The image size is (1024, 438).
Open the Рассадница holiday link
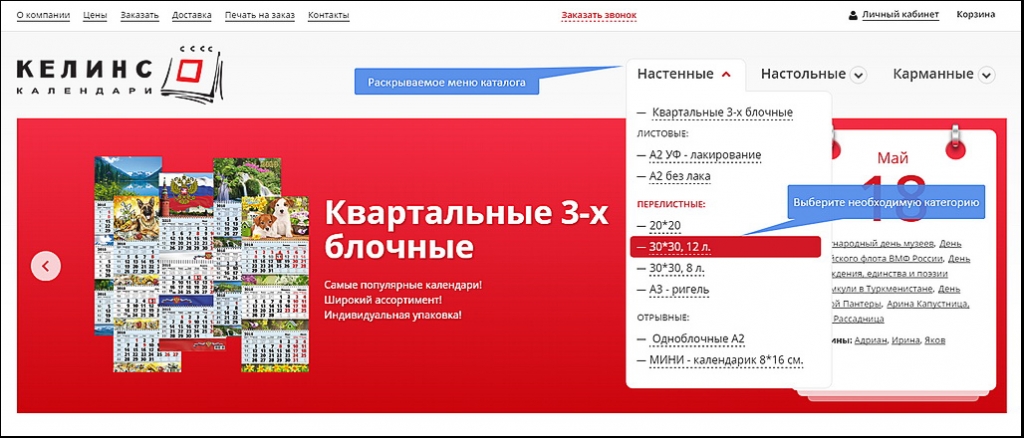(857, 319)
